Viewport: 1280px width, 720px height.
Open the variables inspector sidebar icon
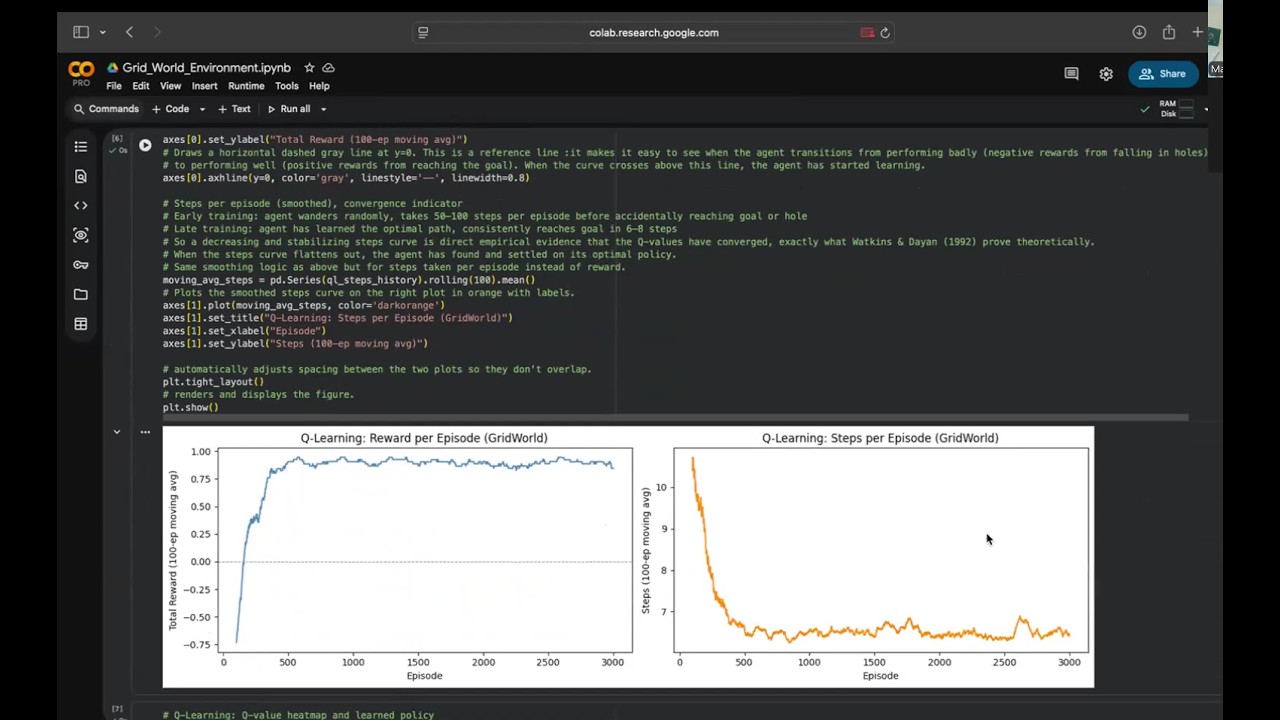[81, 235]
